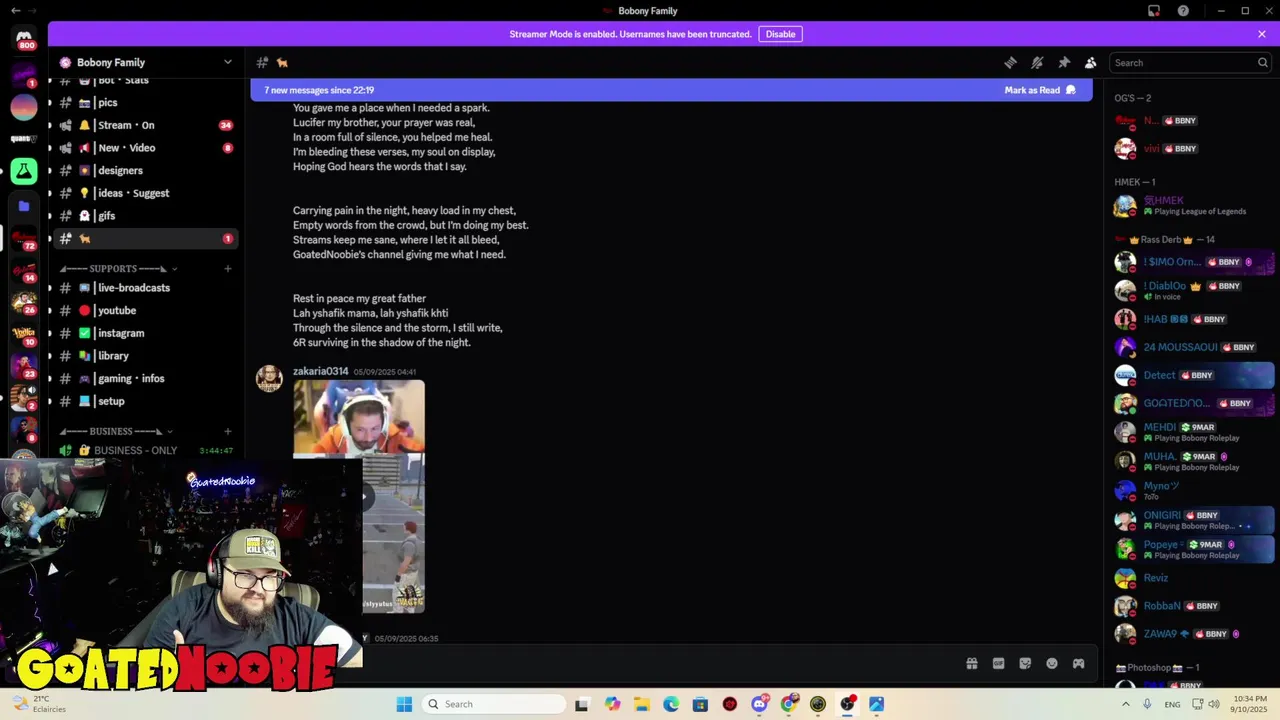Join BUSINESS - ONLY voice channel
The width and height of the screenshot is (1280, 720).
145,450
